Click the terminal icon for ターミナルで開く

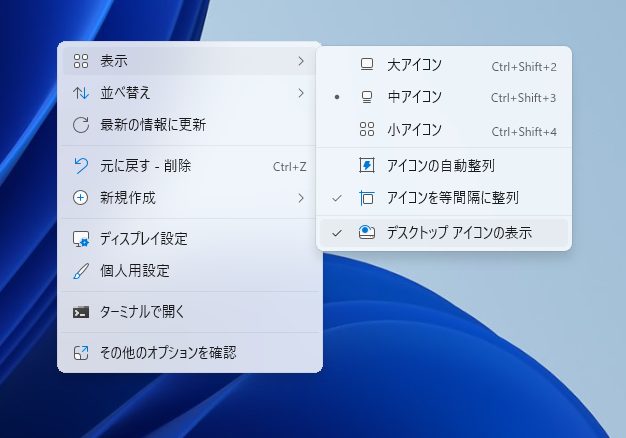pos(81,312)
